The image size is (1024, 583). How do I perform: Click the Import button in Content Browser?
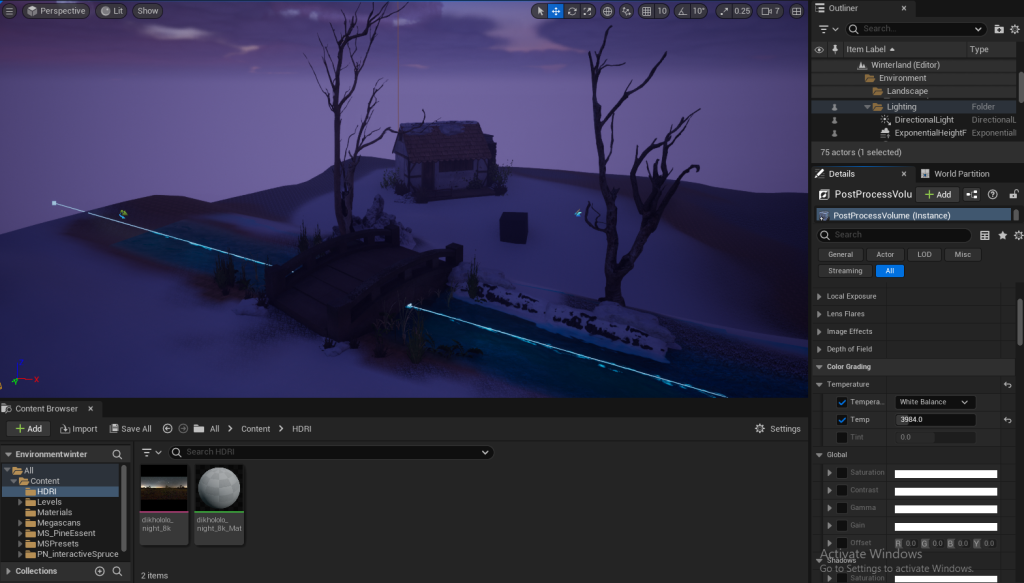click(x=79, y=429)
